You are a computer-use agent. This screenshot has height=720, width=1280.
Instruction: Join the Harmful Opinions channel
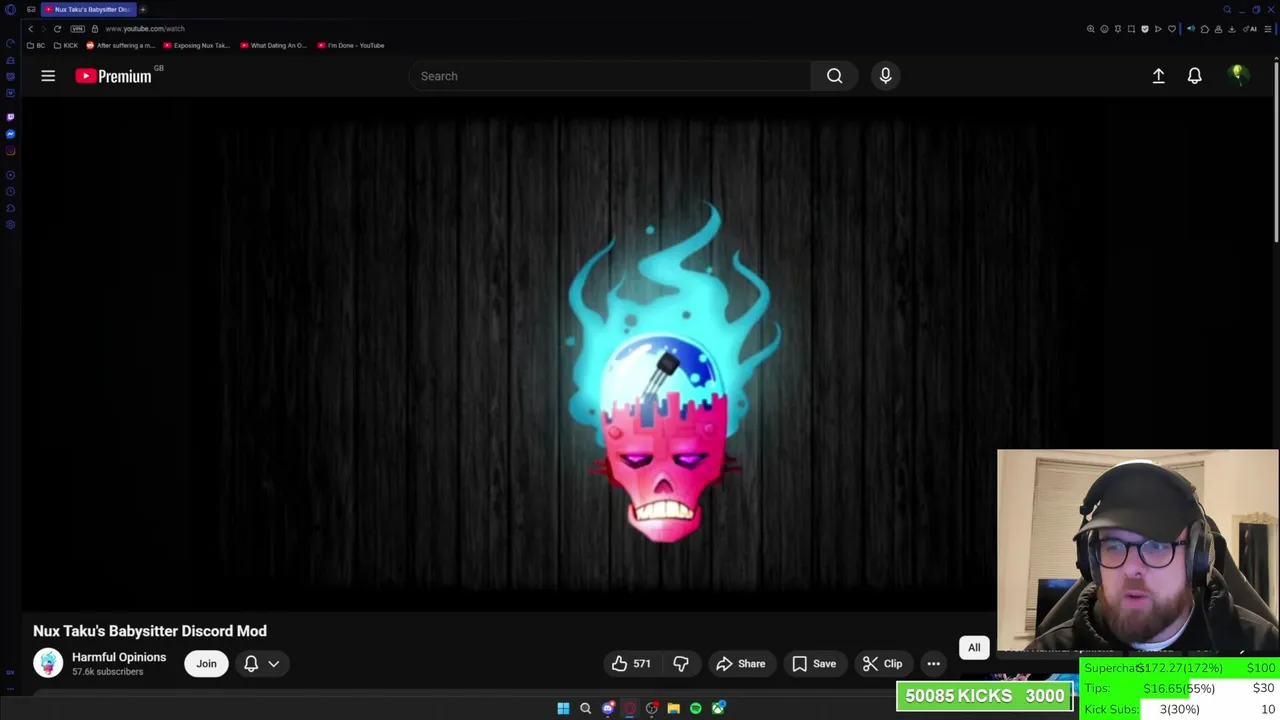coord(206,664)
